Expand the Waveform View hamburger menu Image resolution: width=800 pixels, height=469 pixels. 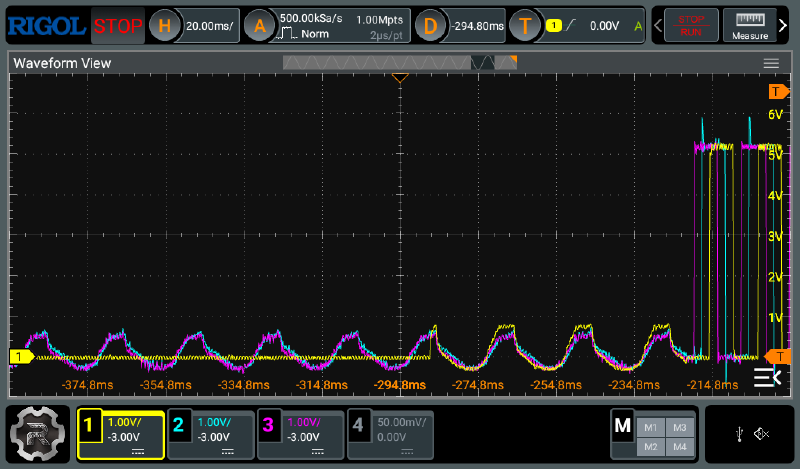pyautogui.click(x=771, y=63)
